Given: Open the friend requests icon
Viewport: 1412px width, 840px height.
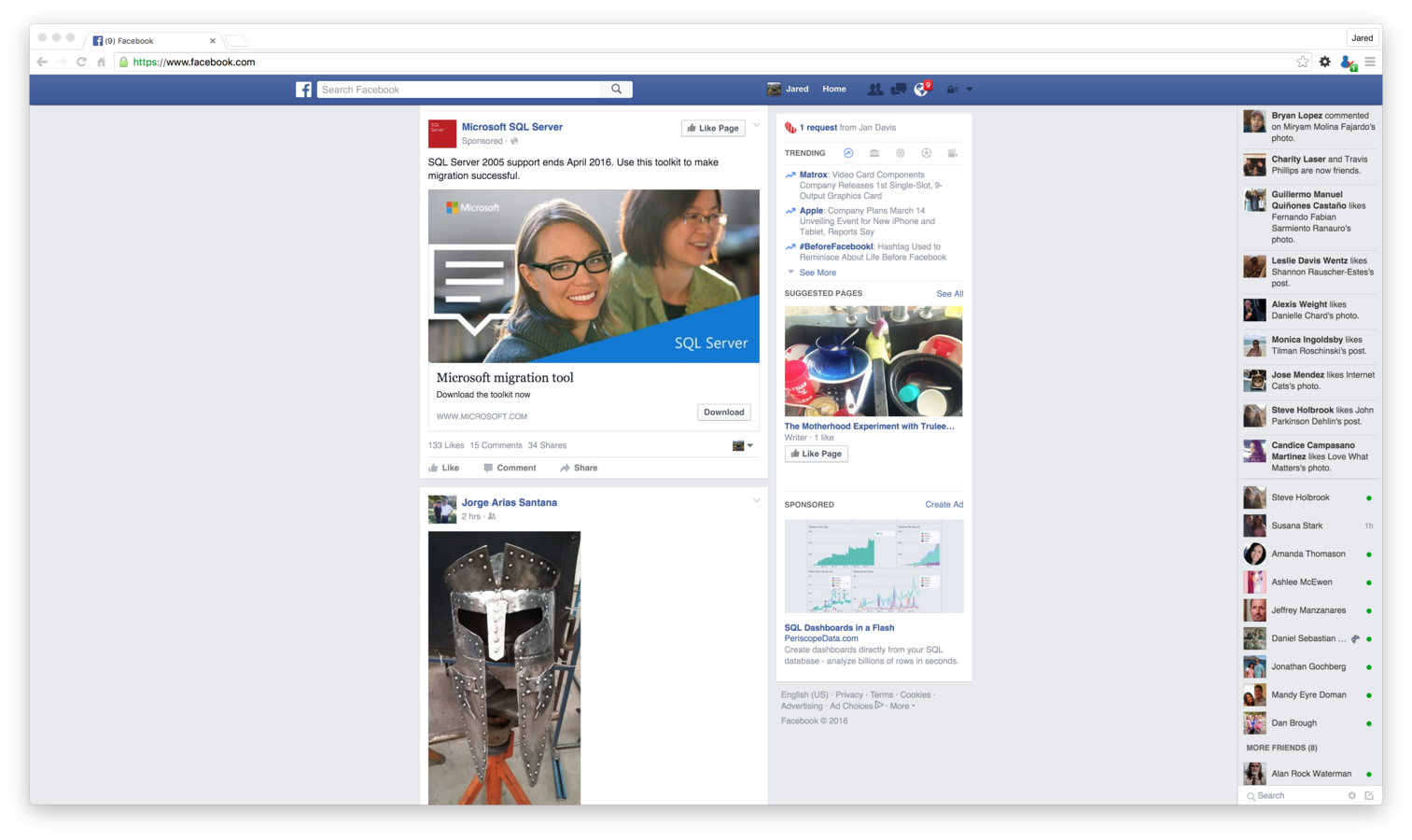Looking at the screenshot, I should 874,90.
